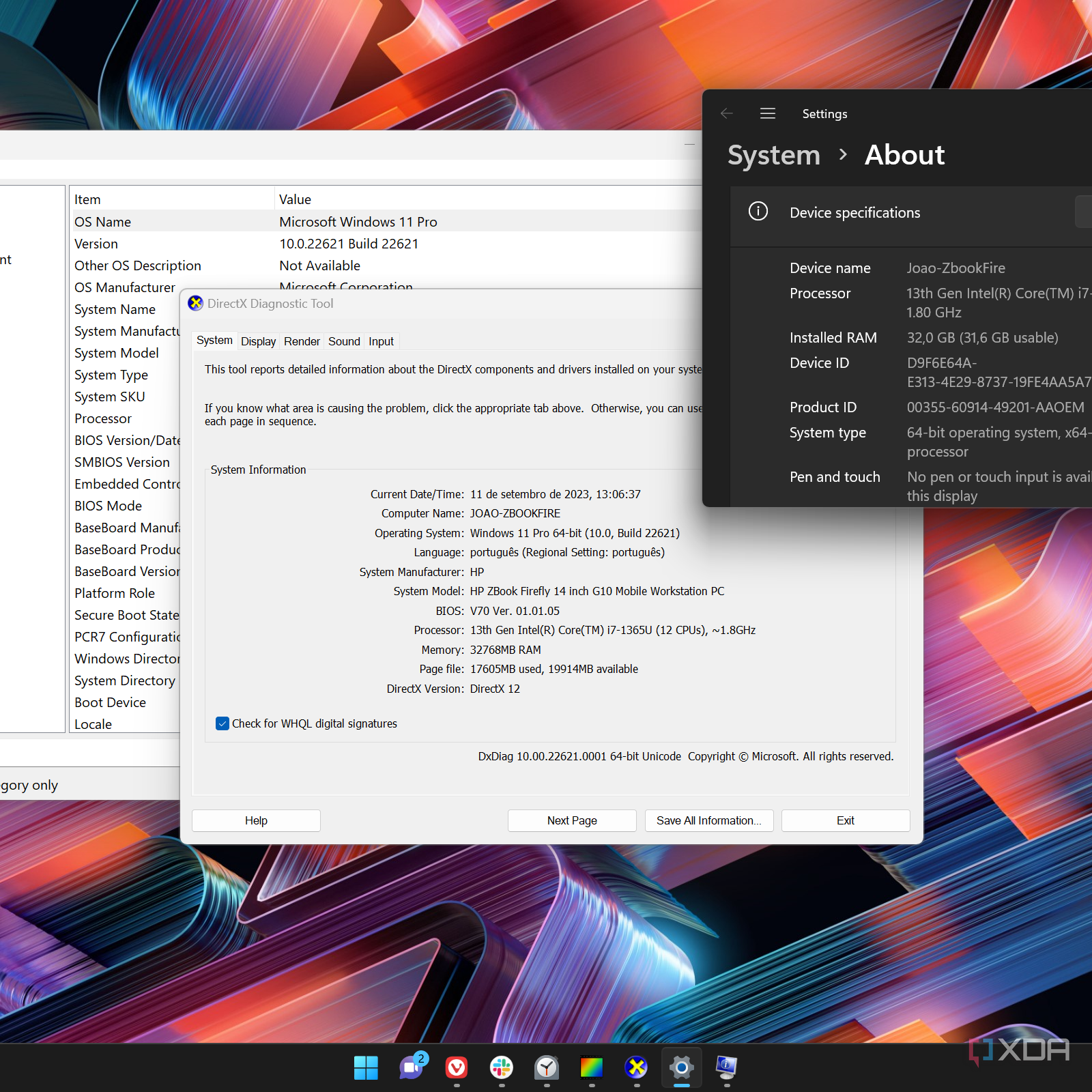Click the System breadcrumb link in Settings

[x=774, y=156]
